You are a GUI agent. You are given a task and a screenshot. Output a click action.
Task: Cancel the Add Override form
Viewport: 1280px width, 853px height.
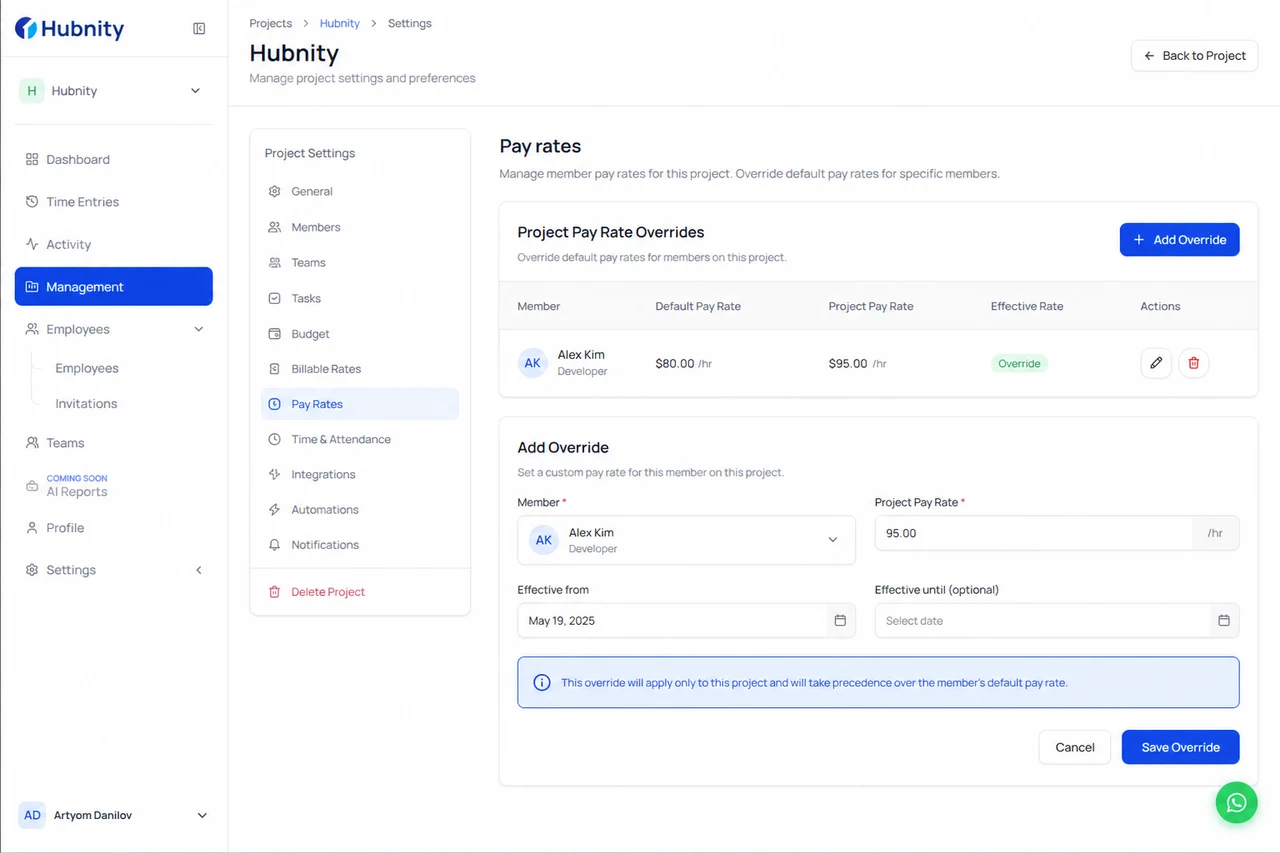[x=1075, y=747]
